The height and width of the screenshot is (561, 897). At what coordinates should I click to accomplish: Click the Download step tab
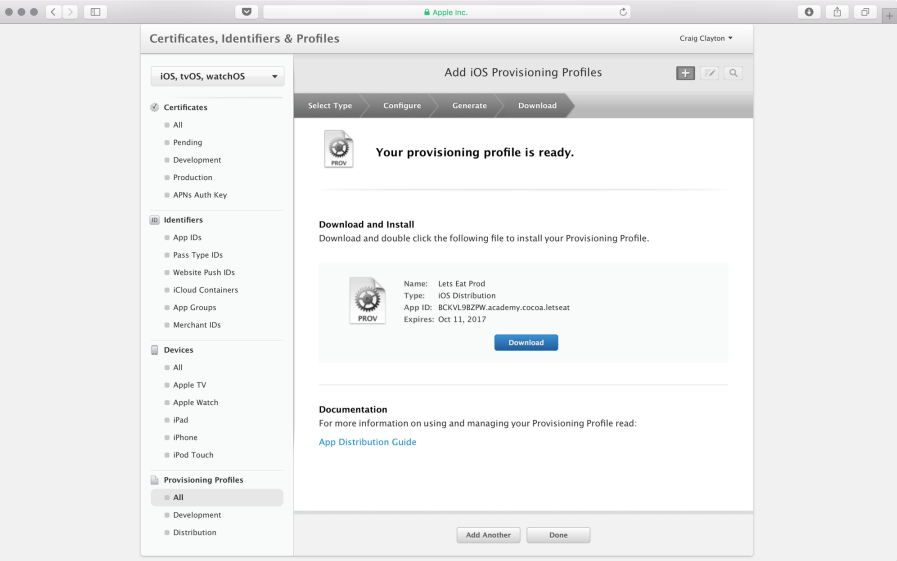pos(537,105)
